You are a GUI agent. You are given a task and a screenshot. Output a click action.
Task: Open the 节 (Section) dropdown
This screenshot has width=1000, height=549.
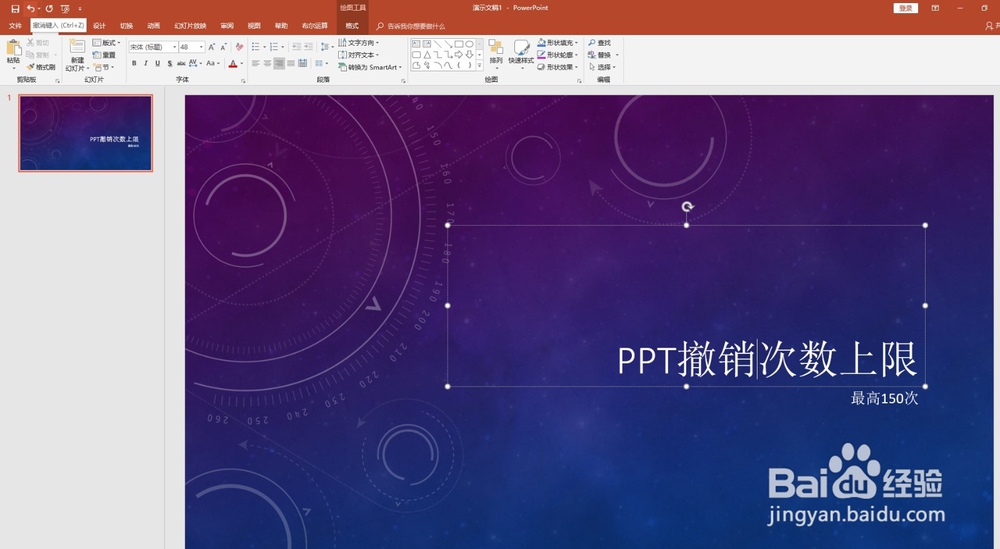coord(104,67)
